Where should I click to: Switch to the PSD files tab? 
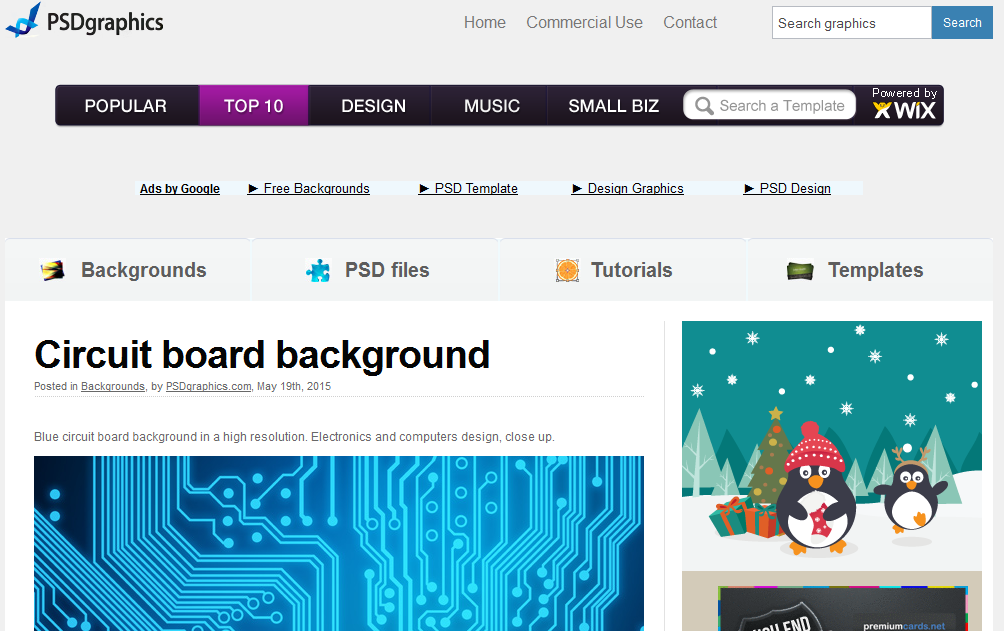(375, 270)
